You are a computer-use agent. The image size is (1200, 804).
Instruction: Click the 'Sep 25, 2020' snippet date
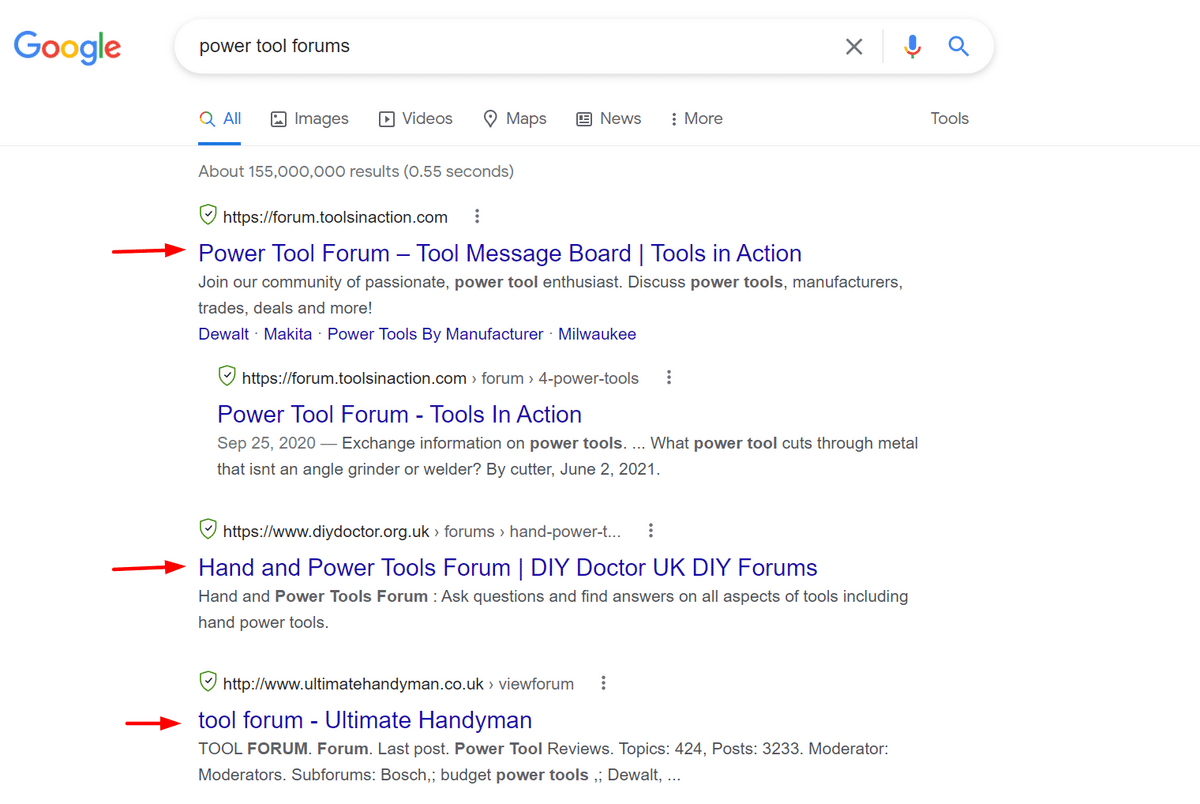pyautogui.click(x=267, y=442)
